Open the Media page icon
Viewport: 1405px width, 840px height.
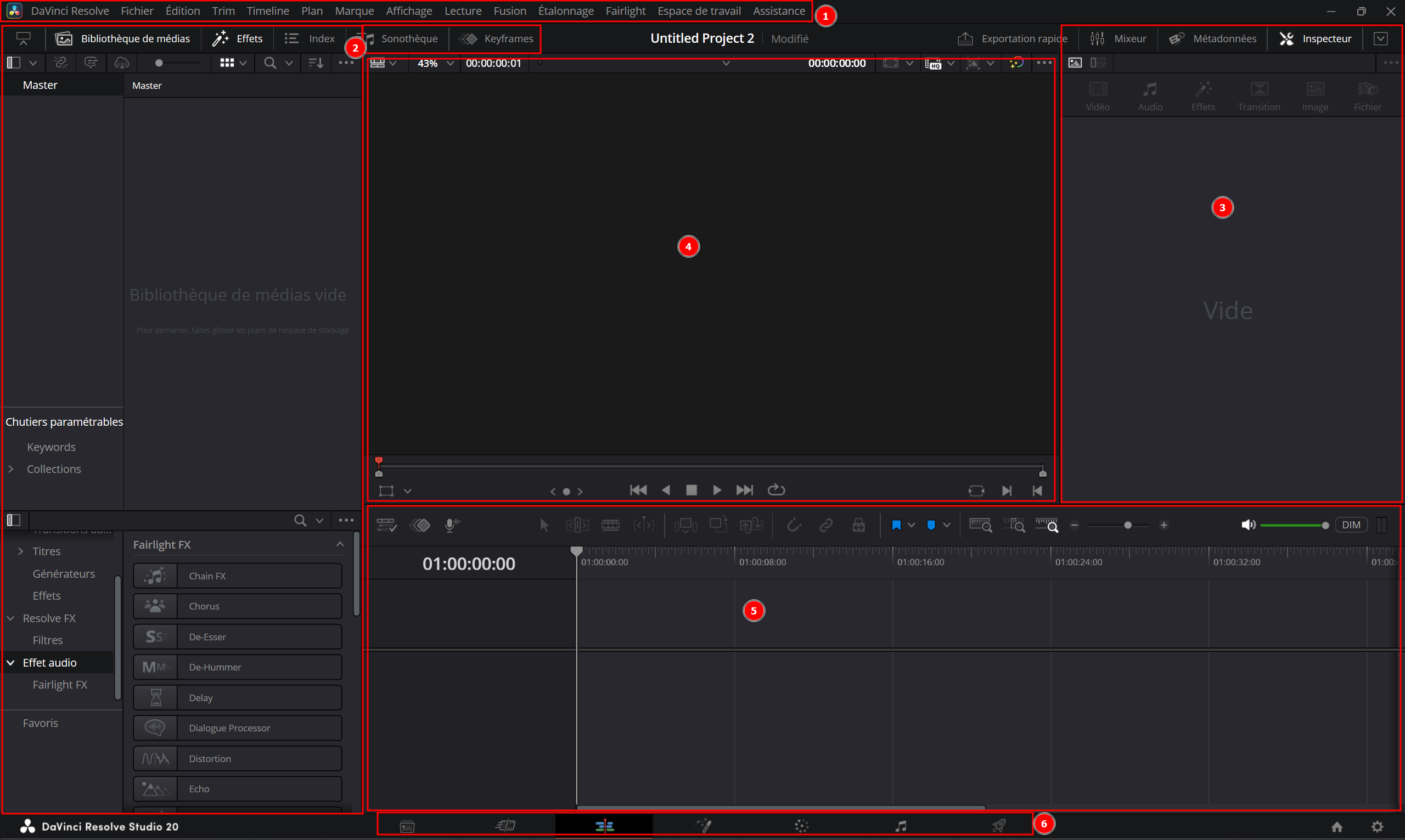407,826
